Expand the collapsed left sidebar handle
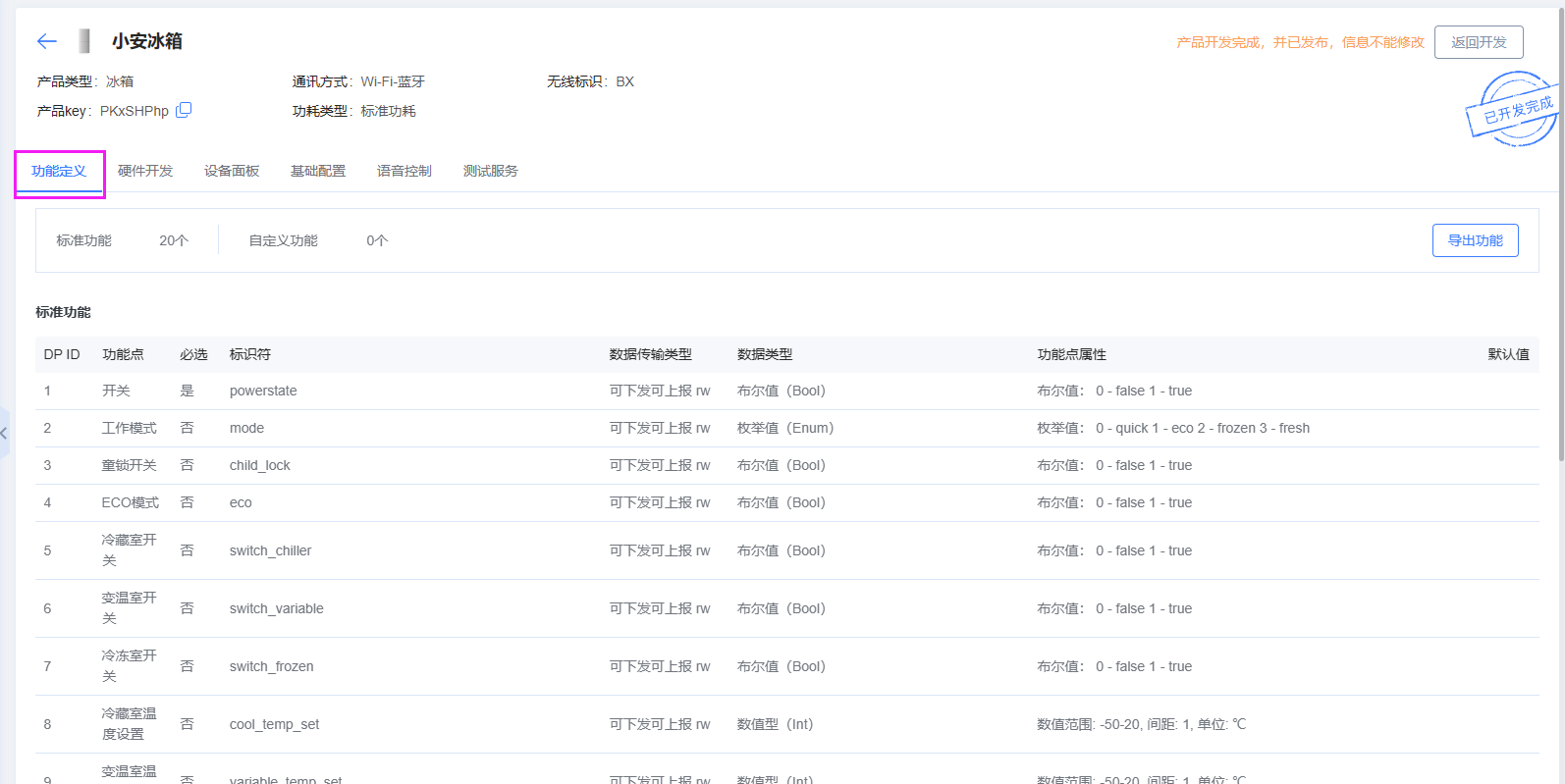The image size is (1565, 784). tap(4, 433)
